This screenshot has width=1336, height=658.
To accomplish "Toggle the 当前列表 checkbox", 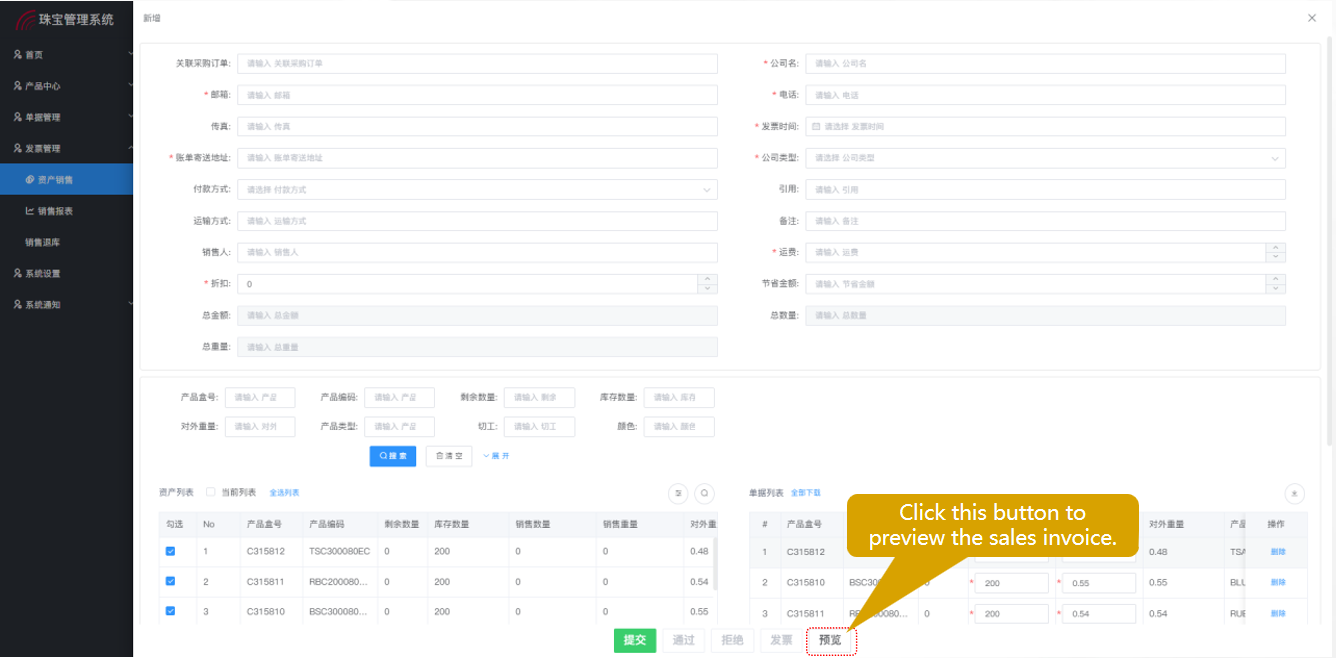I will (210, 492).
